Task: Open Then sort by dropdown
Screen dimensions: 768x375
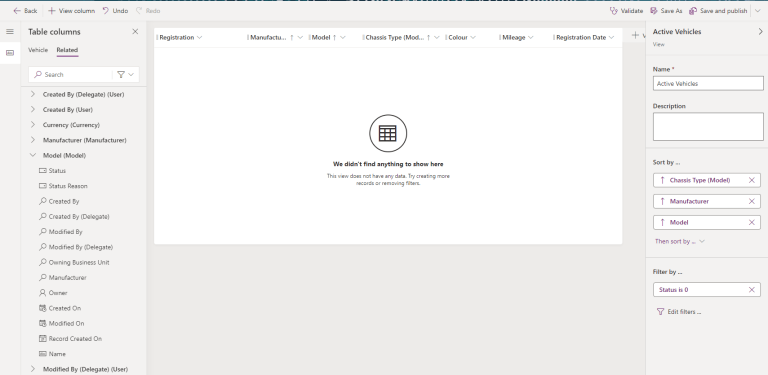Action: 680,241
